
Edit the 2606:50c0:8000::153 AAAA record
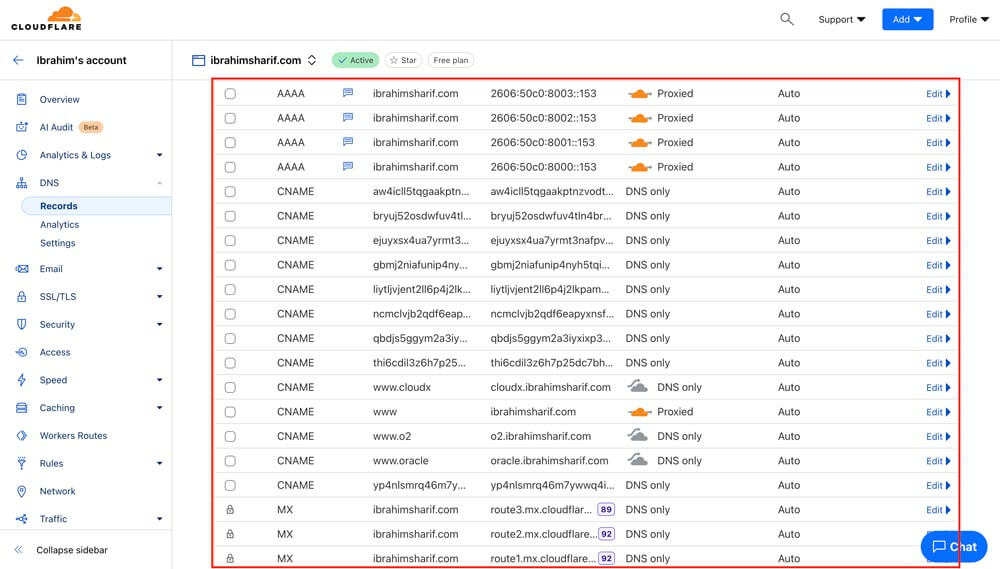(938, 167)
